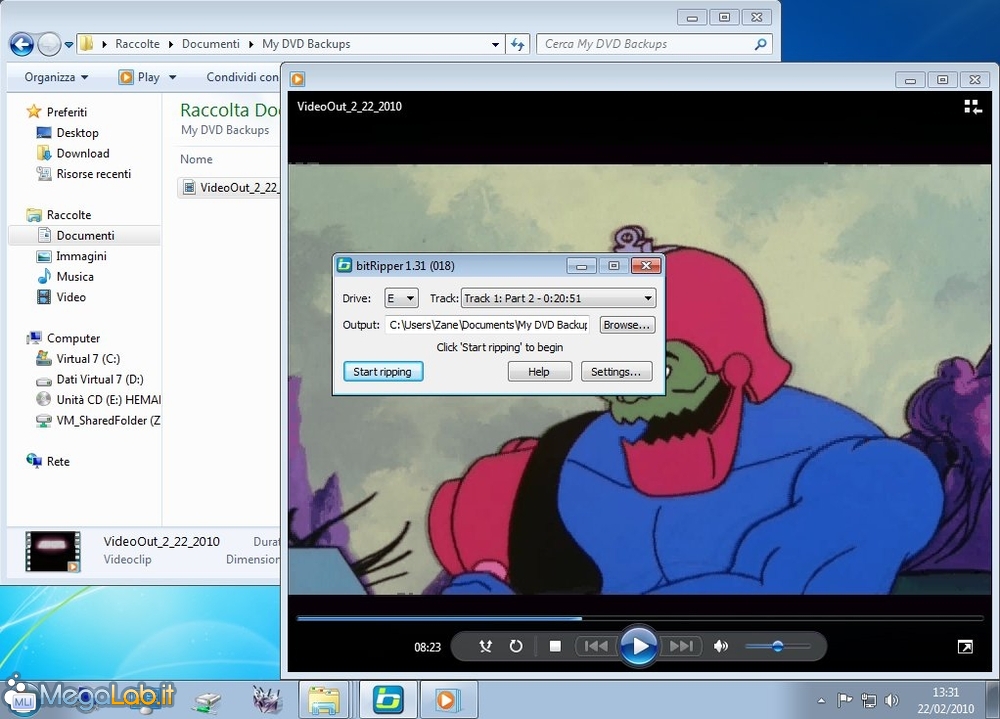The image size is (1000, 719).
Task: Click the Windows Media Player title icon
Action: pyautogui.click(x=297, y=79)
